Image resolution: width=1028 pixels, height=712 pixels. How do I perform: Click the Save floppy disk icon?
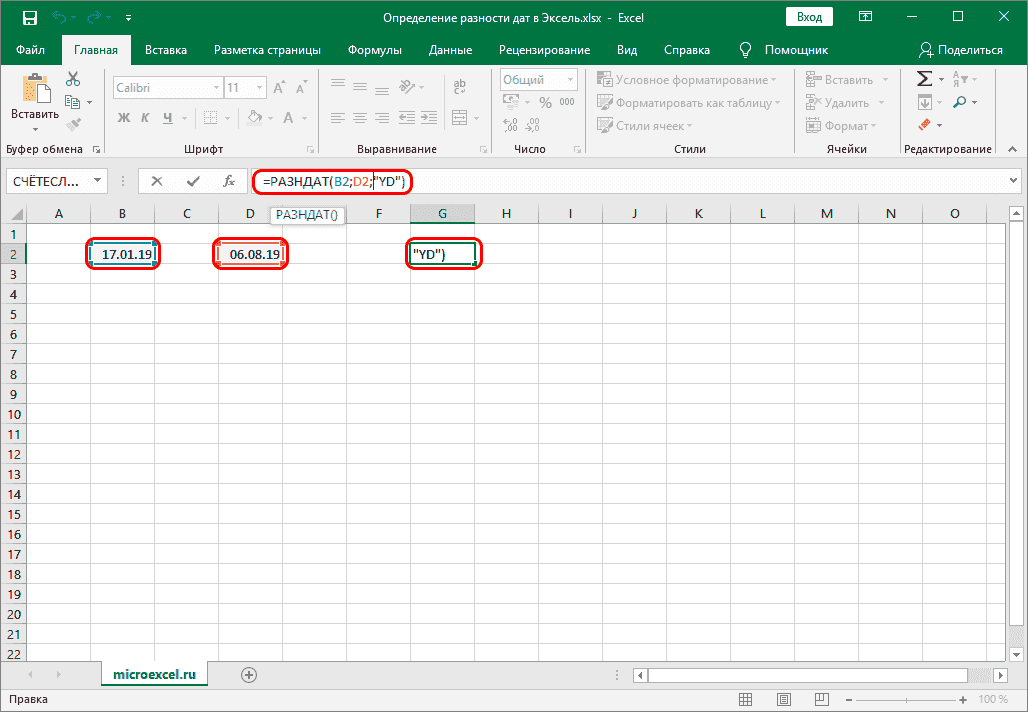click(x=29, y=17)
